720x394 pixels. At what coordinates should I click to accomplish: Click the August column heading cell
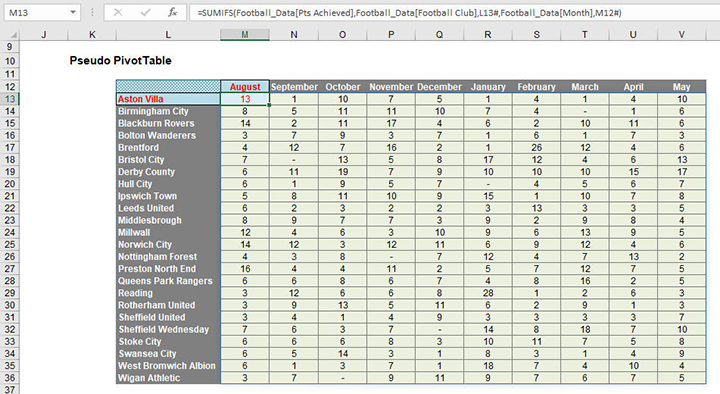(x=245, y=86)
